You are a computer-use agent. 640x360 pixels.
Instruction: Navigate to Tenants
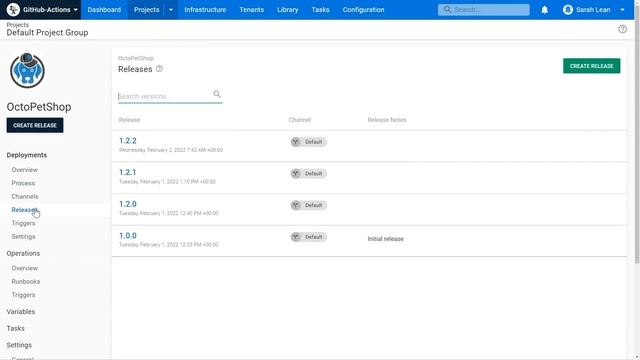[x=251, y=9]
